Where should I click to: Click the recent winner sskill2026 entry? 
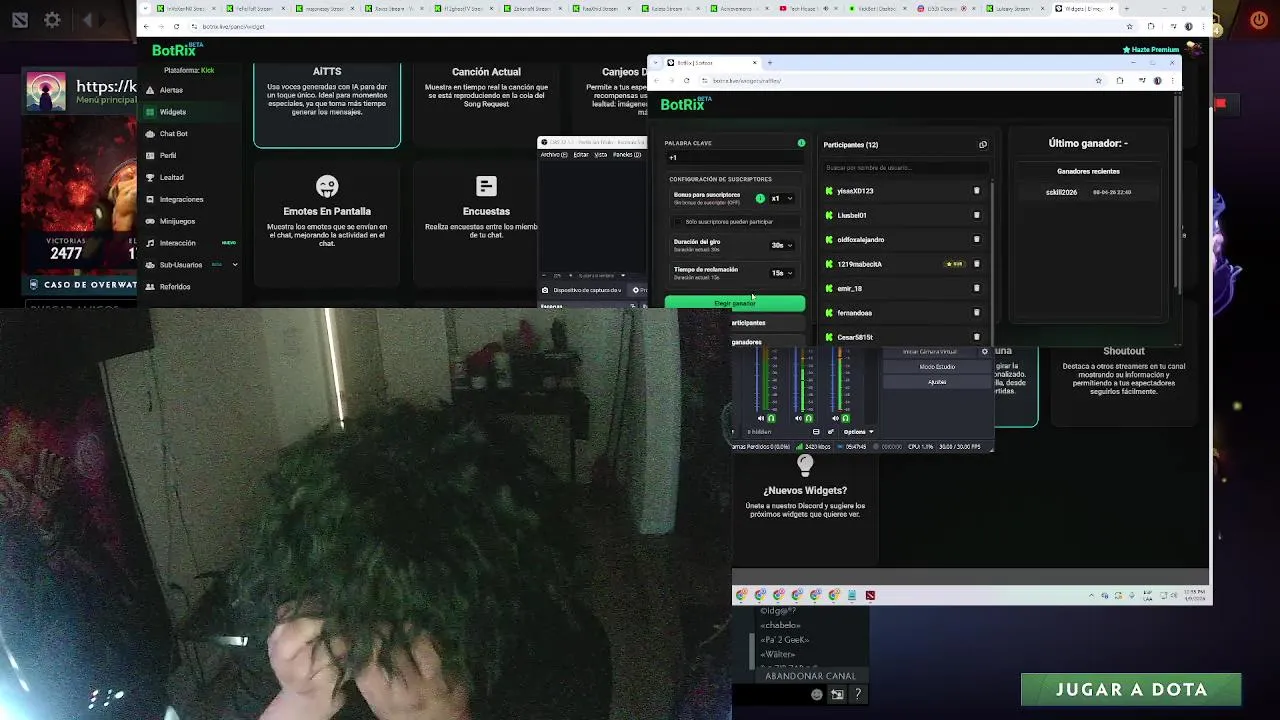[x=1088, y=192]
